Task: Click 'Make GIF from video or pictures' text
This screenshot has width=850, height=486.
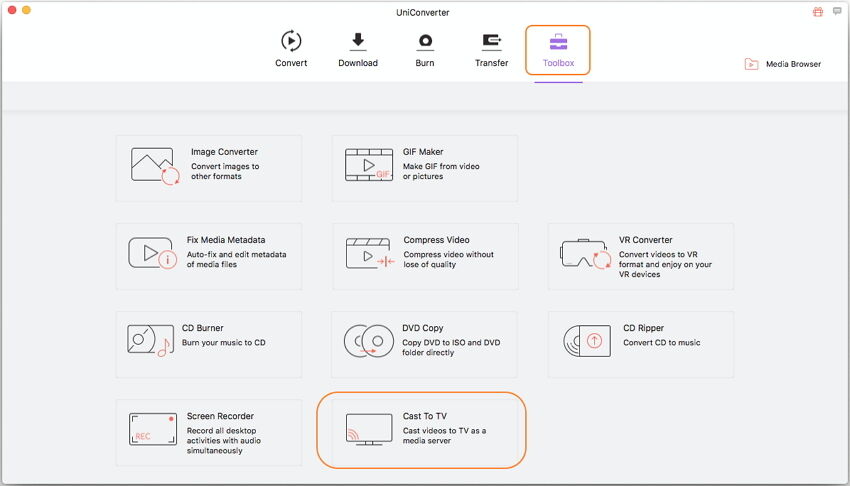Action: (x=441, y=171)
